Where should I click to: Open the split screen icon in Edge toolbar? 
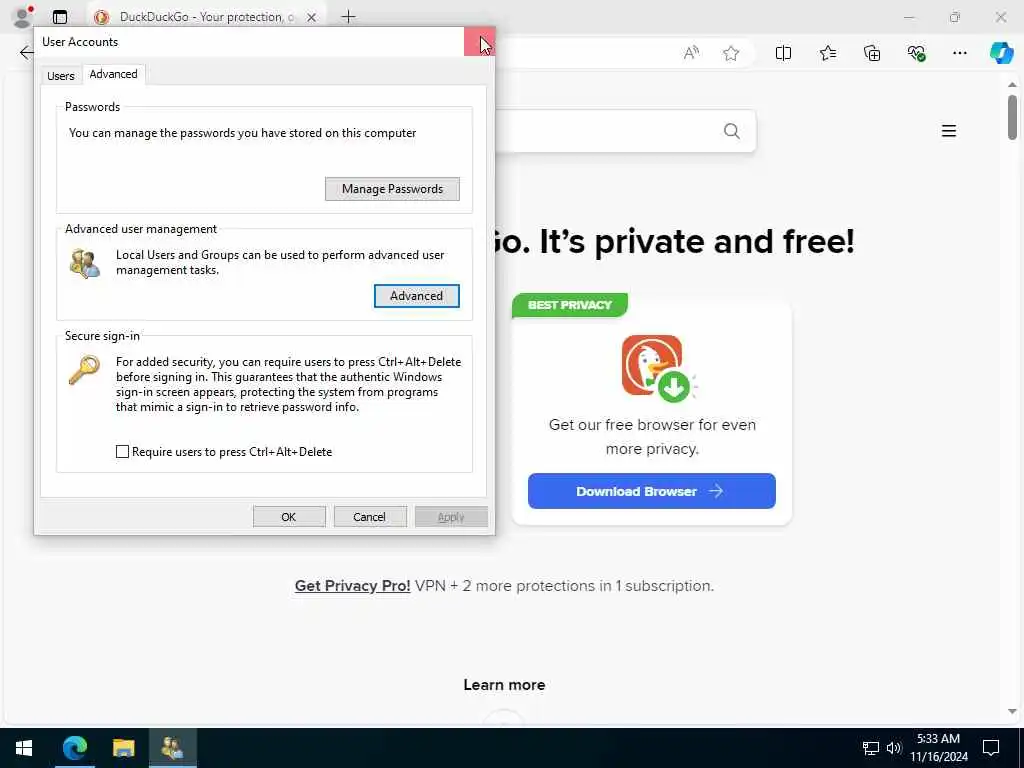point(783,53)
